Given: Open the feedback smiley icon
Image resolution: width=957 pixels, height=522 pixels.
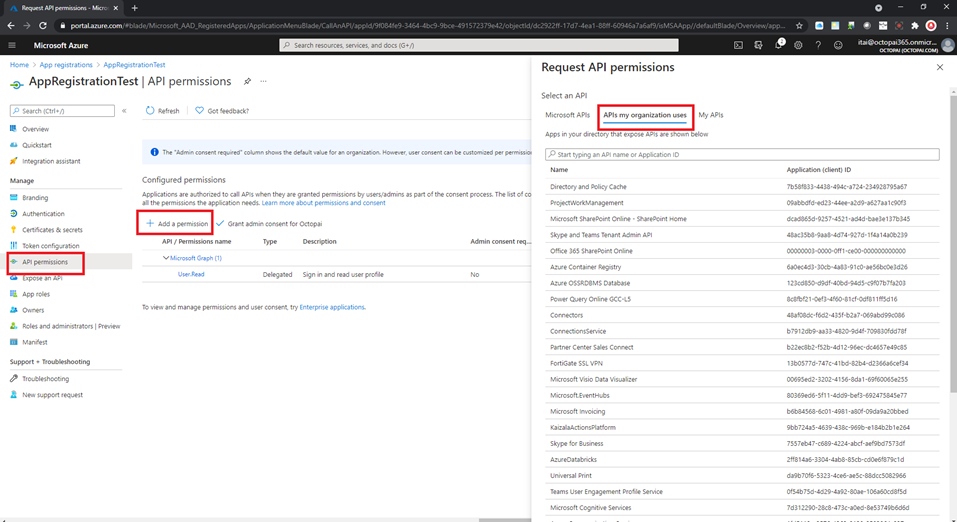Looking at the screenshot, I should 838,45.
